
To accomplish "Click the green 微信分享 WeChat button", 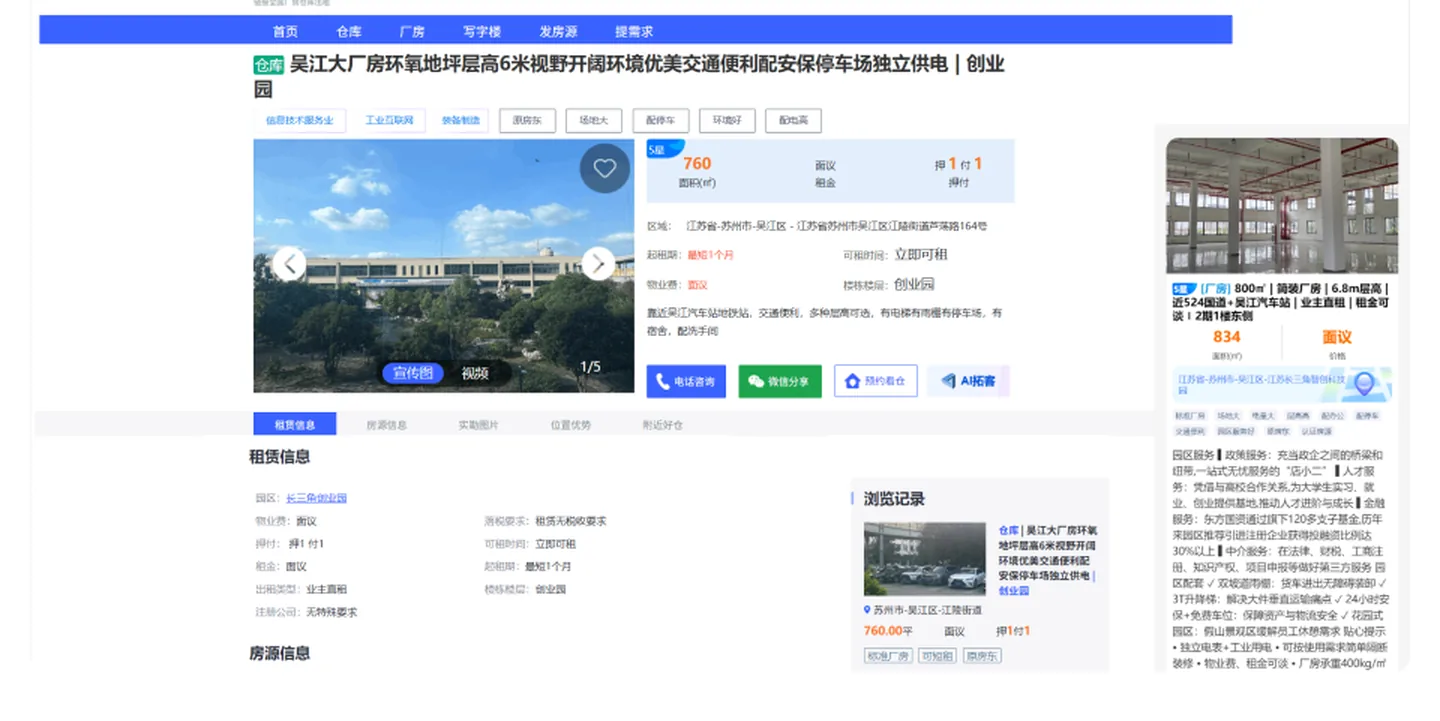I will [x=780, y=381].
